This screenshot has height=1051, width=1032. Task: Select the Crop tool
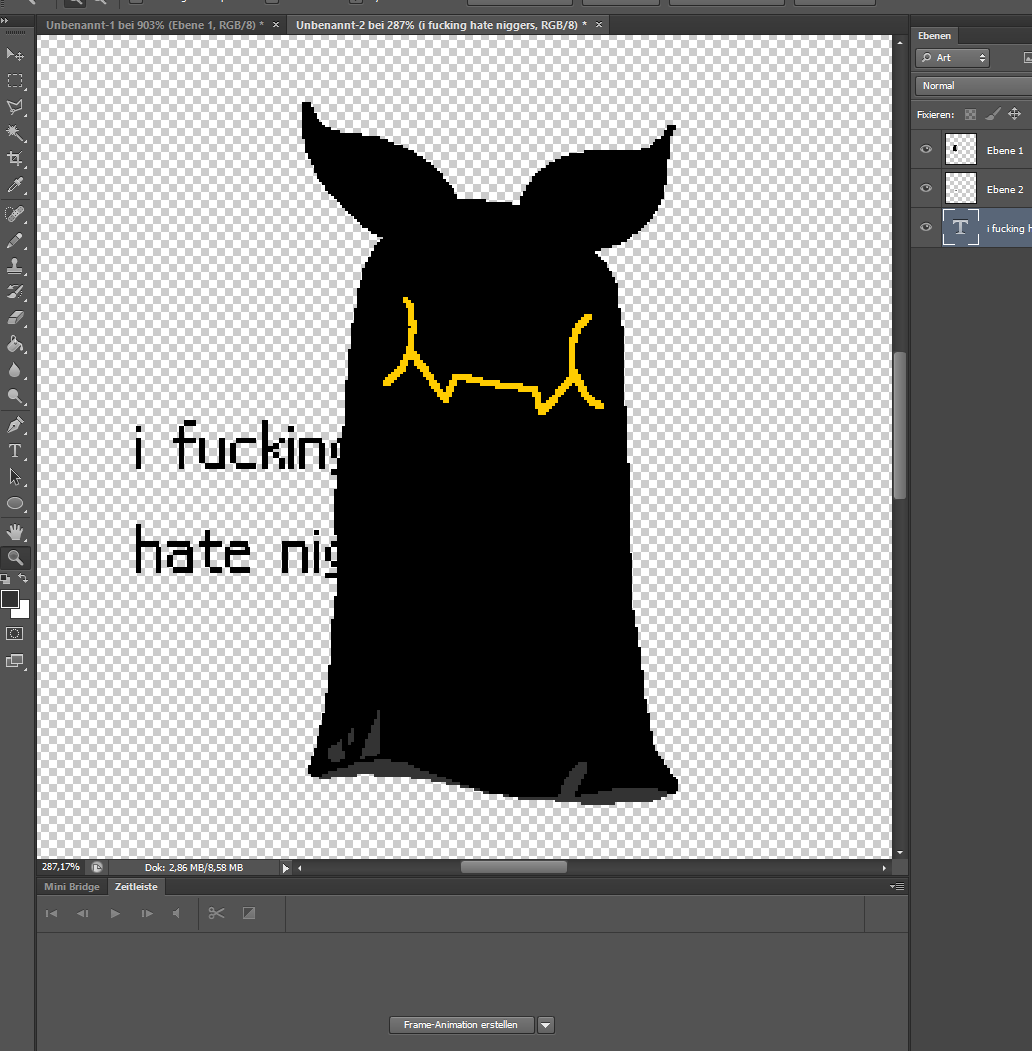click(x=15, y=159)
